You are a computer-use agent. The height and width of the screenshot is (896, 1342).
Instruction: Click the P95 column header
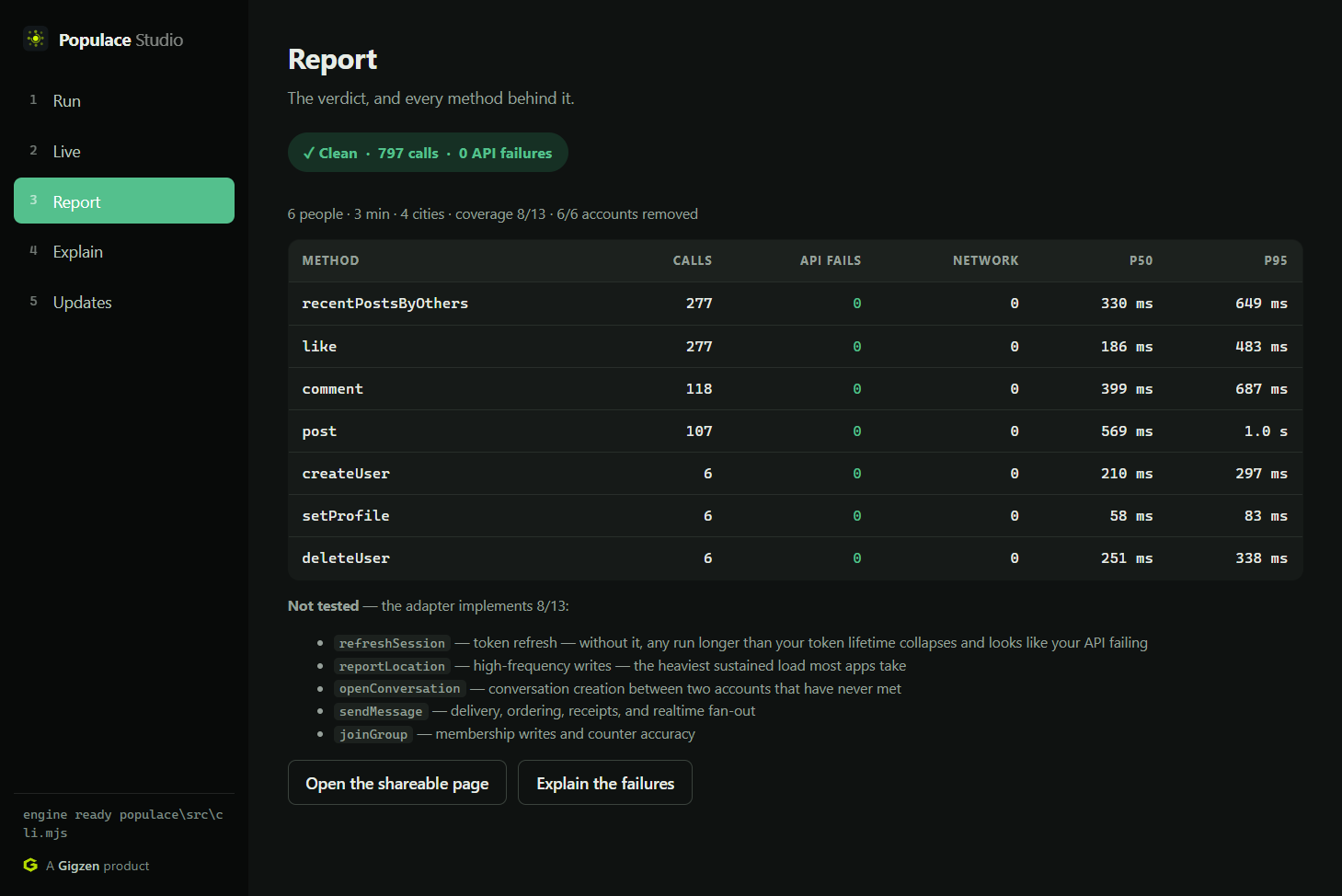pyautogui.click(x=1275, y=261)
